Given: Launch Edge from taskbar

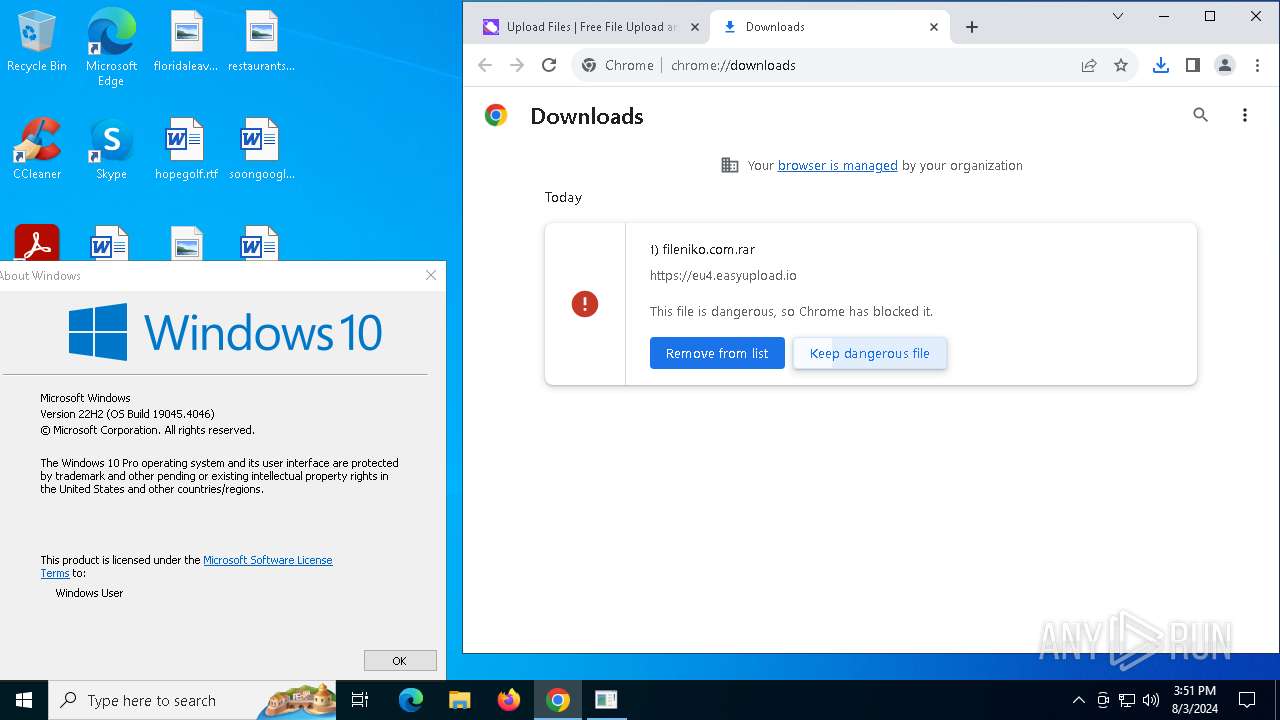Looking at the screenshot, I should click(x=411, y=700).
